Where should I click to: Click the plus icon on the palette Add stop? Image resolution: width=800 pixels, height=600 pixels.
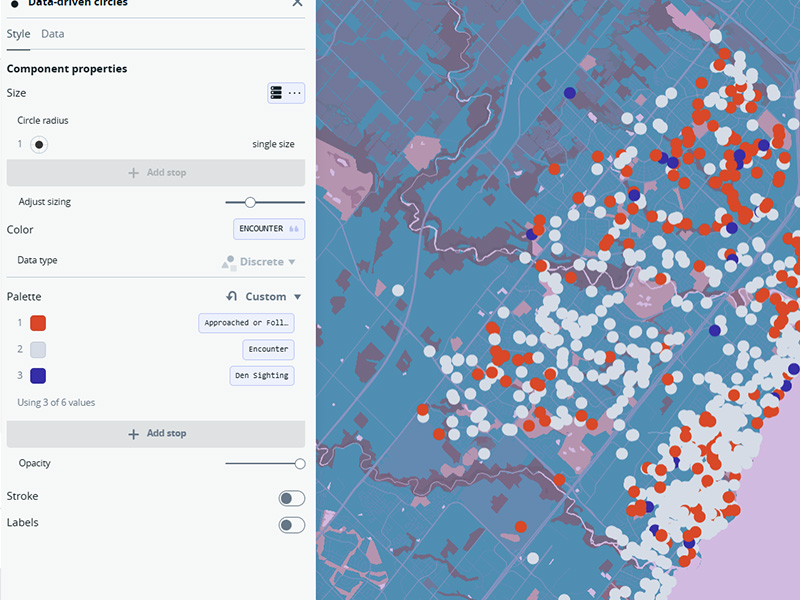tap(132, 433)
